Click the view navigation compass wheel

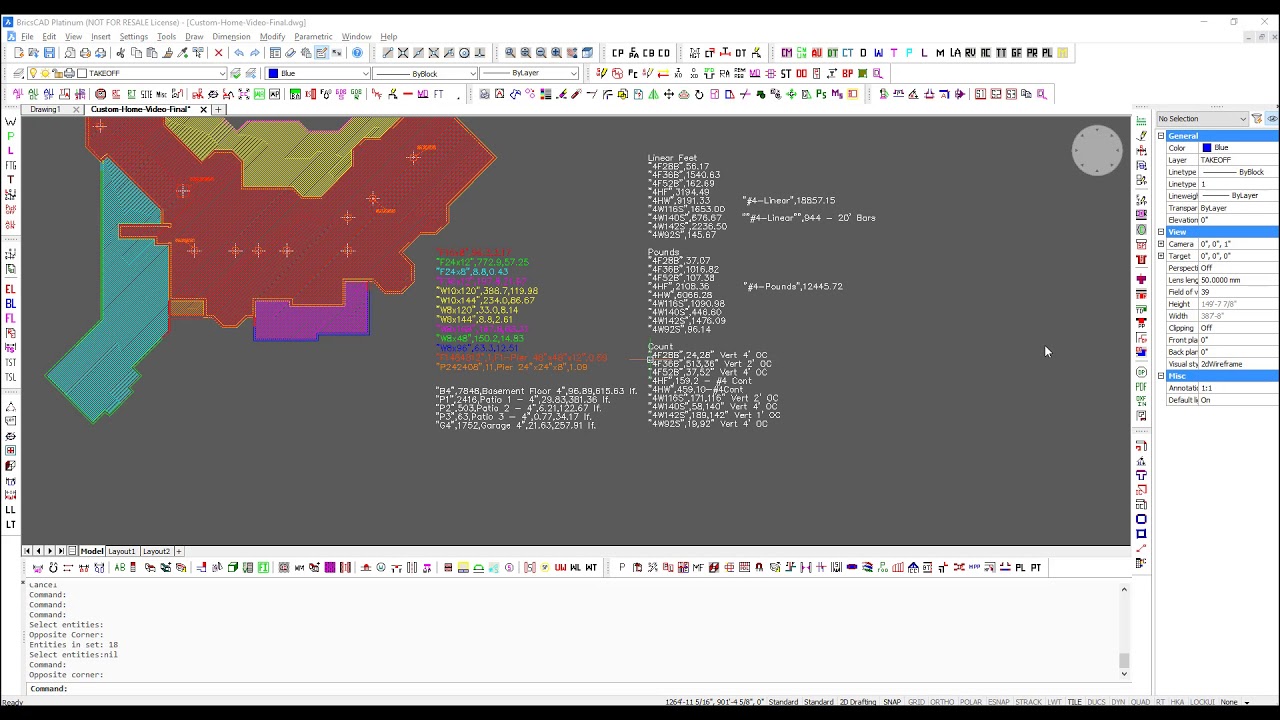click(x=1097, y=151)
